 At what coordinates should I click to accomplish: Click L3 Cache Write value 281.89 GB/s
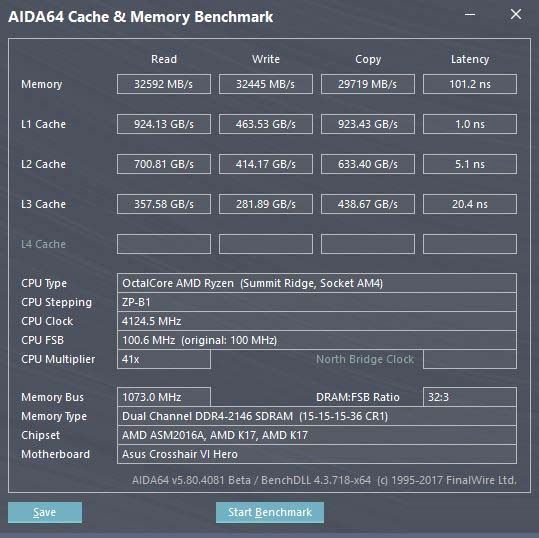pos(266,204)
